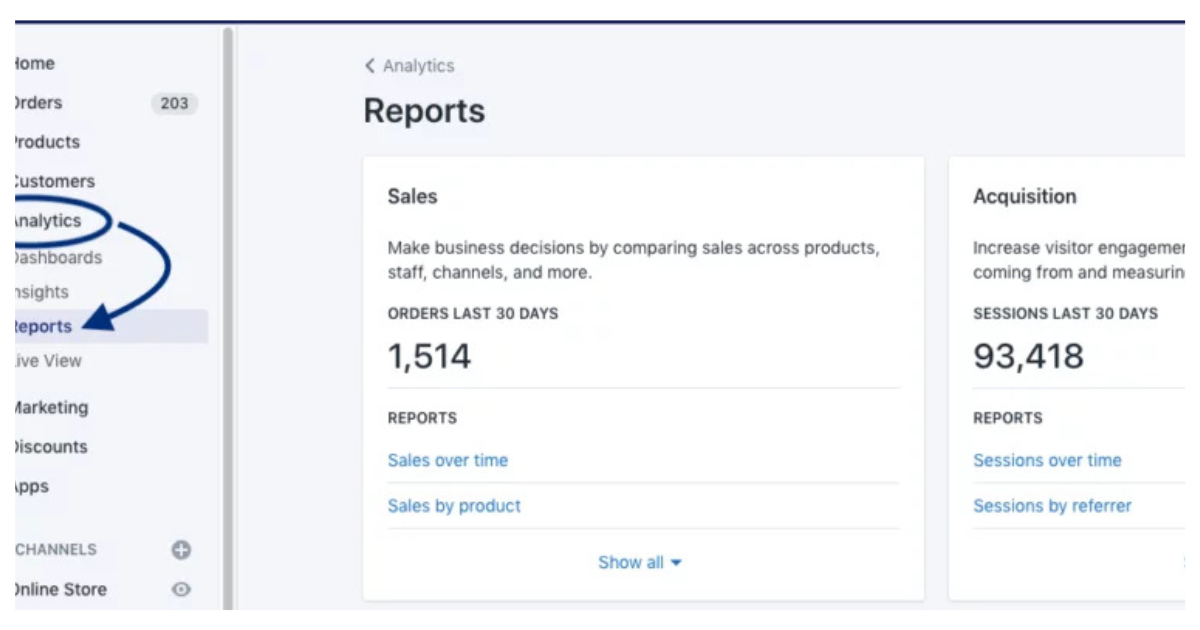1200x630 pixels.
Task: Open the Customers section
Action: tap(53, 182)
